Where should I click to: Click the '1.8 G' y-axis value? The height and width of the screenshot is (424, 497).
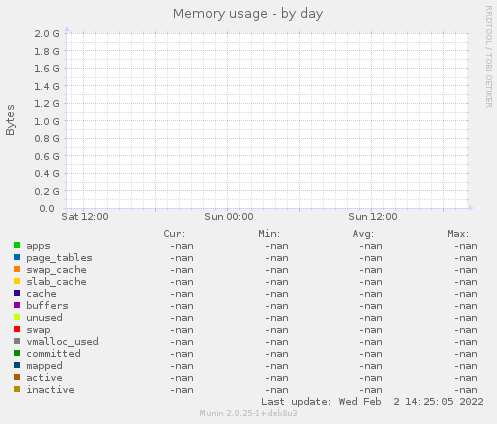click(x=47, y=51)
